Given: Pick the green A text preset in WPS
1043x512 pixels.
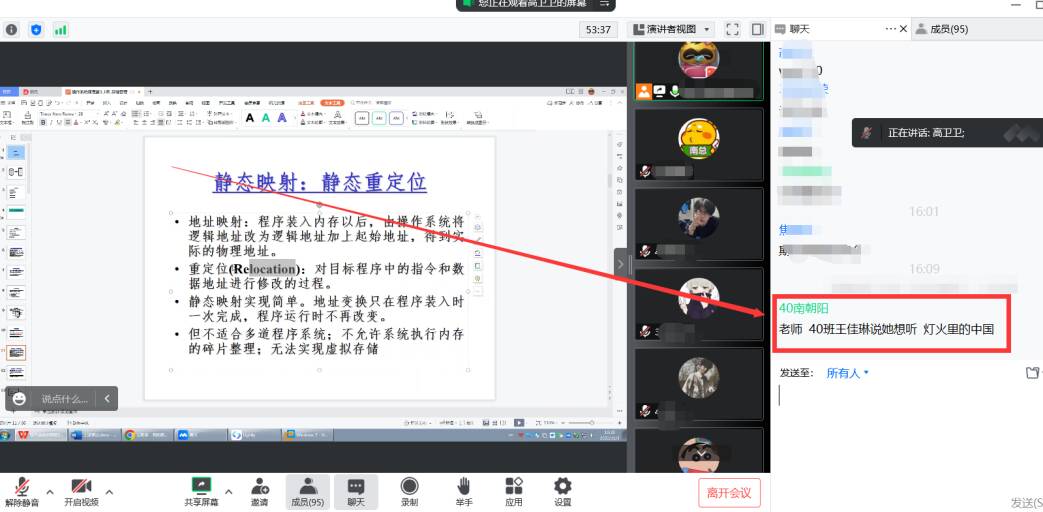Looking at the screenshot, I should click(265, 118).
